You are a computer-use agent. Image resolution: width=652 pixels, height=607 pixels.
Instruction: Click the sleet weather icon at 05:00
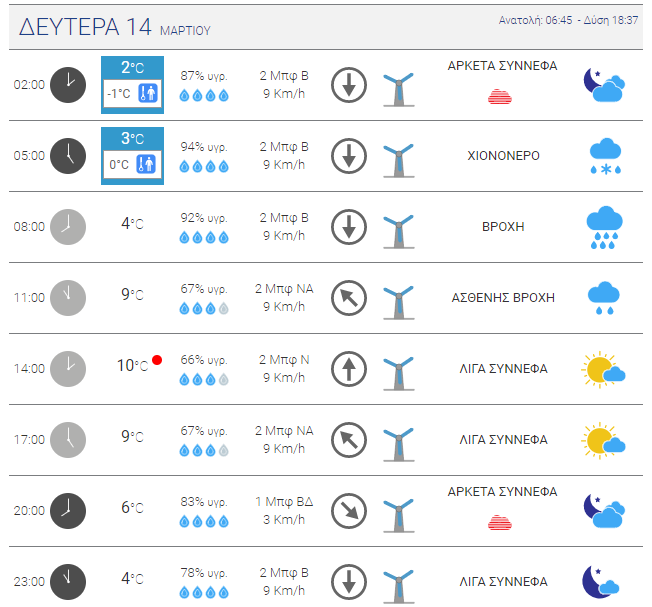point(604,156)
